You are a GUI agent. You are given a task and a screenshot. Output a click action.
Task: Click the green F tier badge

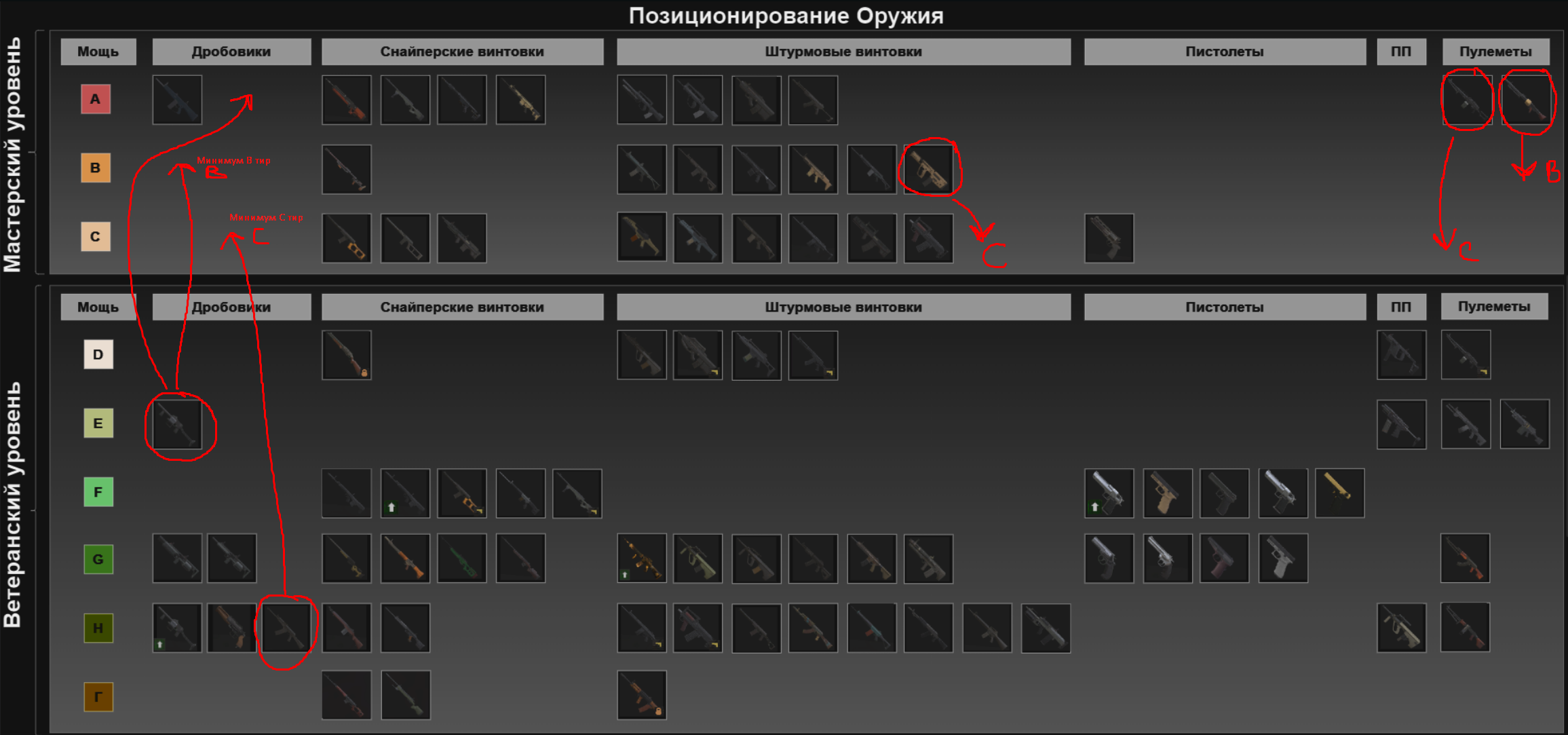click(x=98, y=492)
